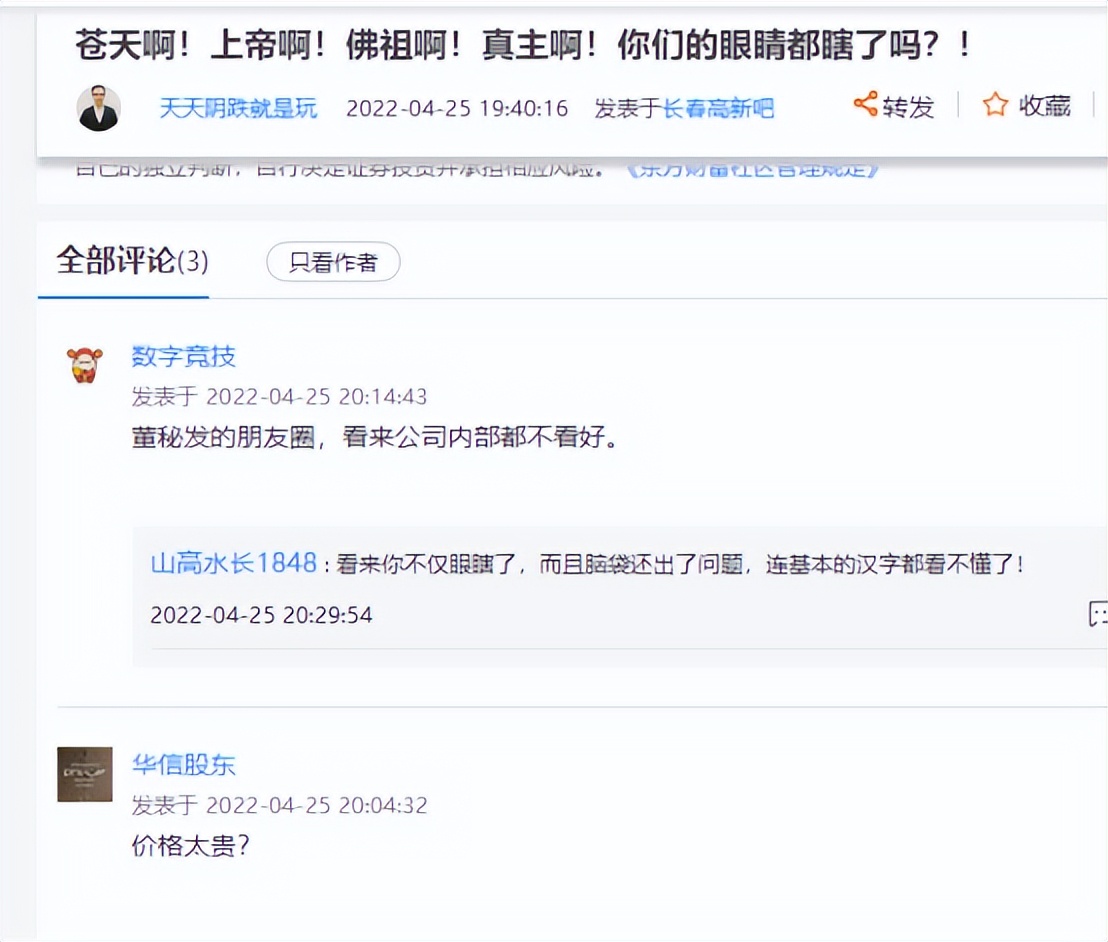Click the reply timestamp 20:29:54
1108x942 pixels.
[x=261, y=615]
